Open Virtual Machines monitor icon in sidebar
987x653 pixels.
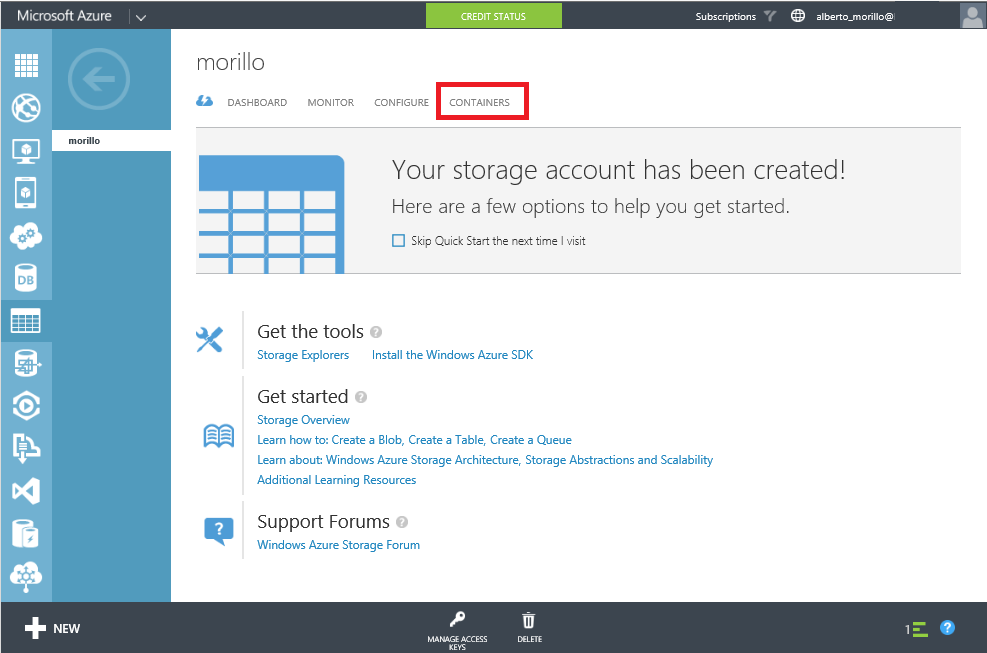point(26,150)
